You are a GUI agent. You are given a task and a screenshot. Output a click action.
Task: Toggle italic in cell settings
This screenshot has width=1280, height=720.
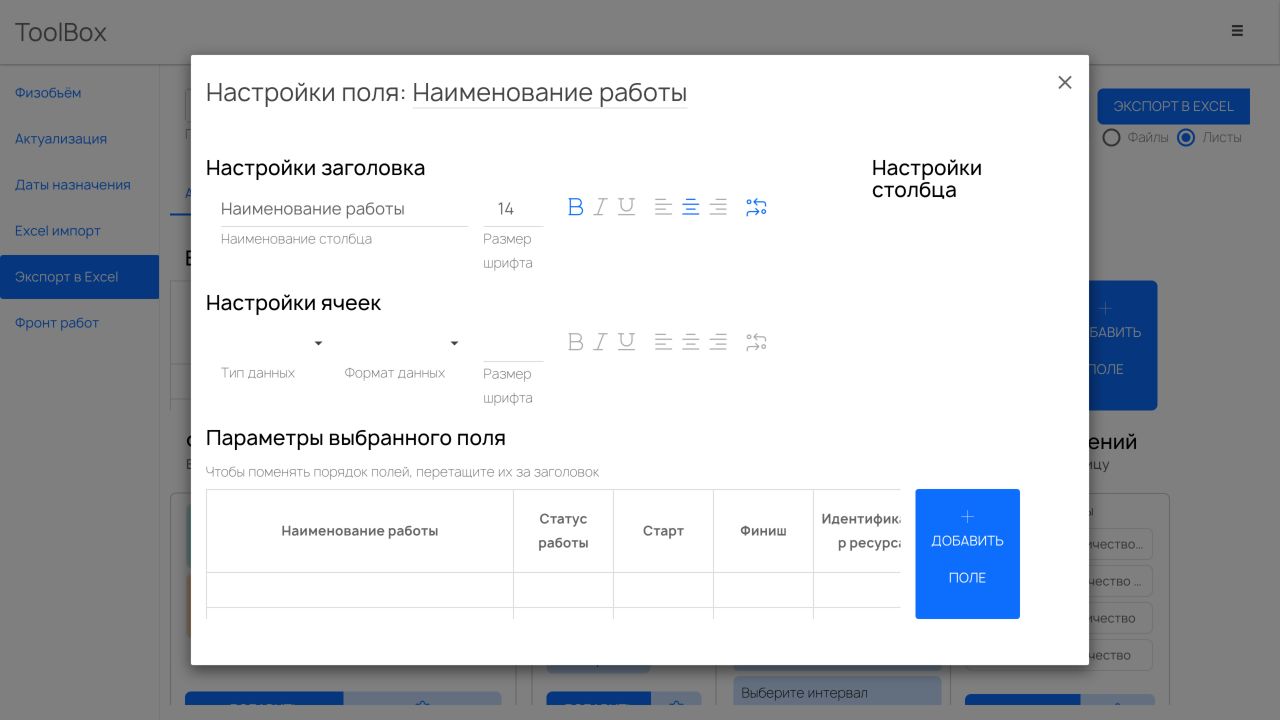point(600,342)
